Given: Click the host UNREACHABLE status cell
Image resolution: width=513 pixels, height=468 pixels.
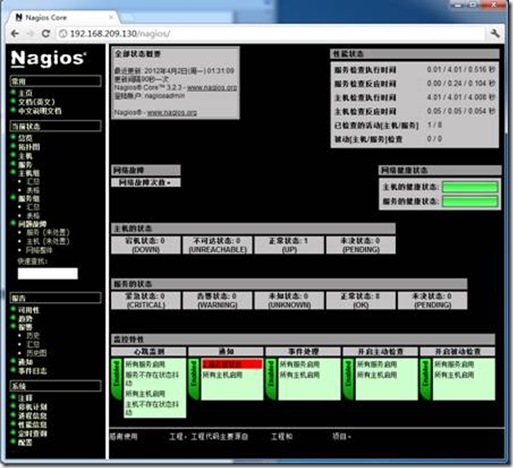Looking at the screenshot, I should coord(218,245).
